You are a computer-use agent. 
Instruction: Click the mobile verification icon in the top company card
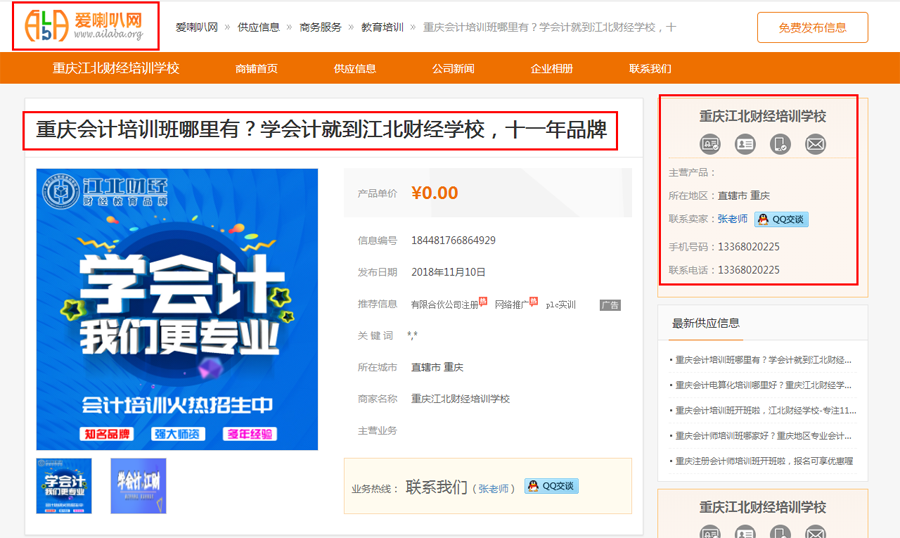coord(780,144)
